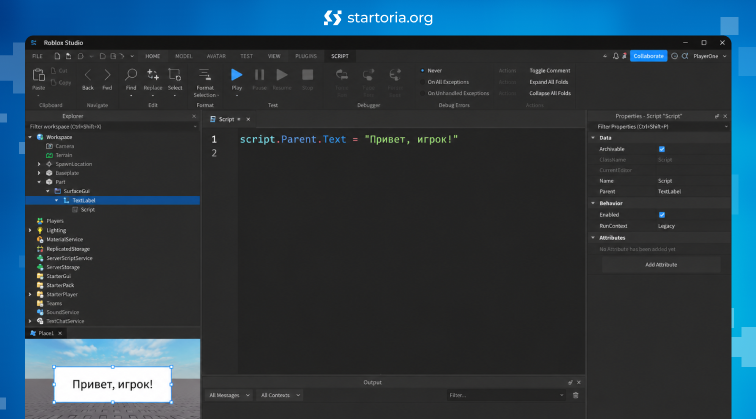Image resolution: width=756 pixels, height=419 pixels.
Task: Collapse the SurfaceGui node arrow
Action: click(48, 191)
